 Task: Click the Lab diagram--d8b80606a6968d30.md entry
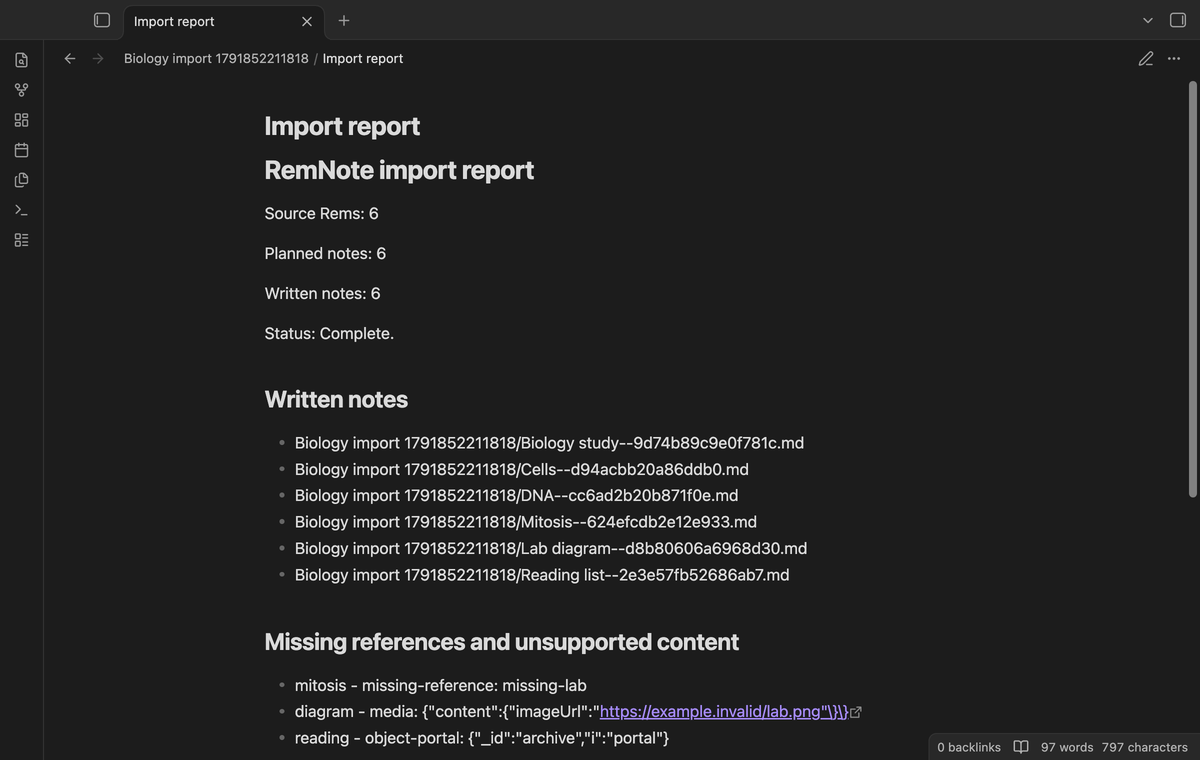point(551,549)
